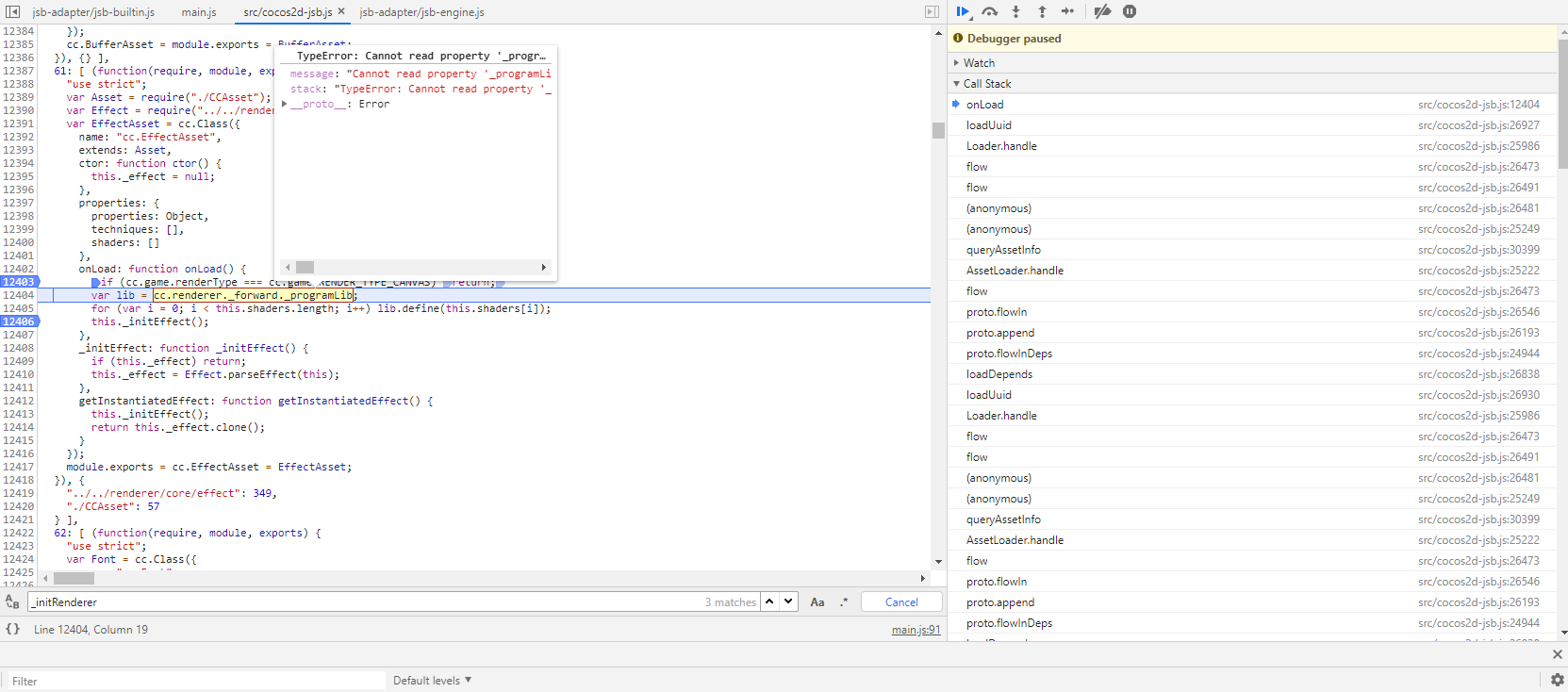1568x692 pixels.
Task: Select onLoad frame in call stack
Action: 1252,105
